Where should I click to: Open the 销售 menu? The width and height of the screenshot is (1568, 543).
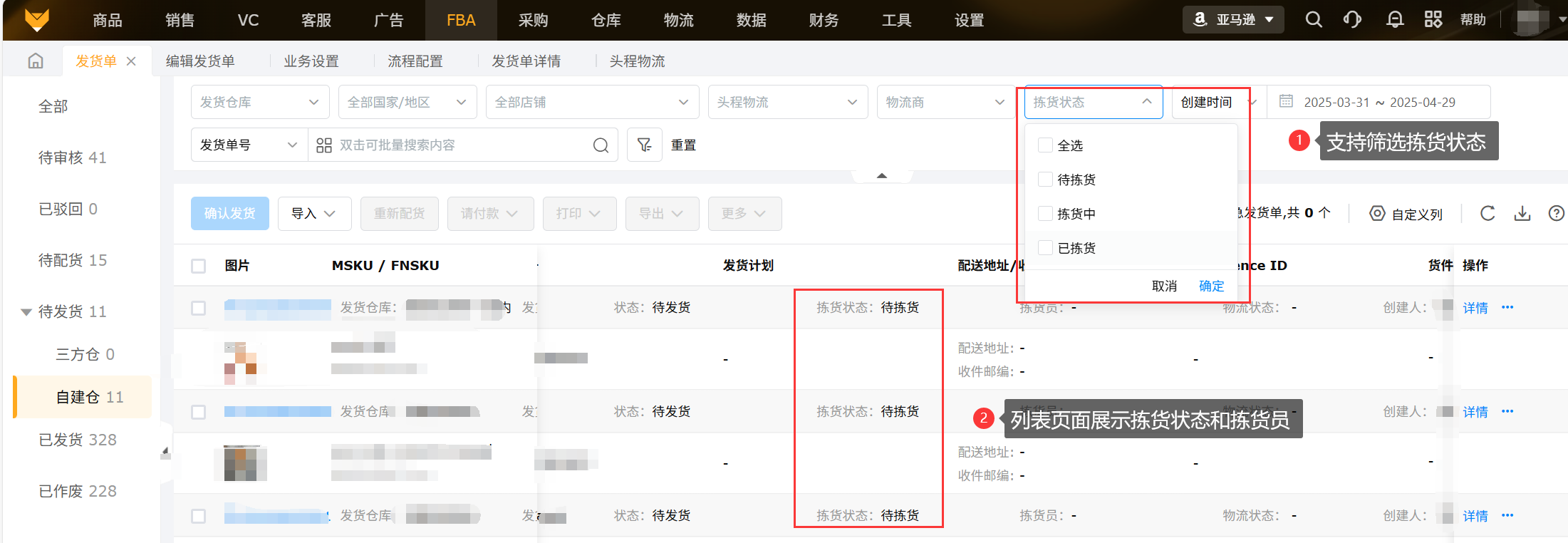180,20
